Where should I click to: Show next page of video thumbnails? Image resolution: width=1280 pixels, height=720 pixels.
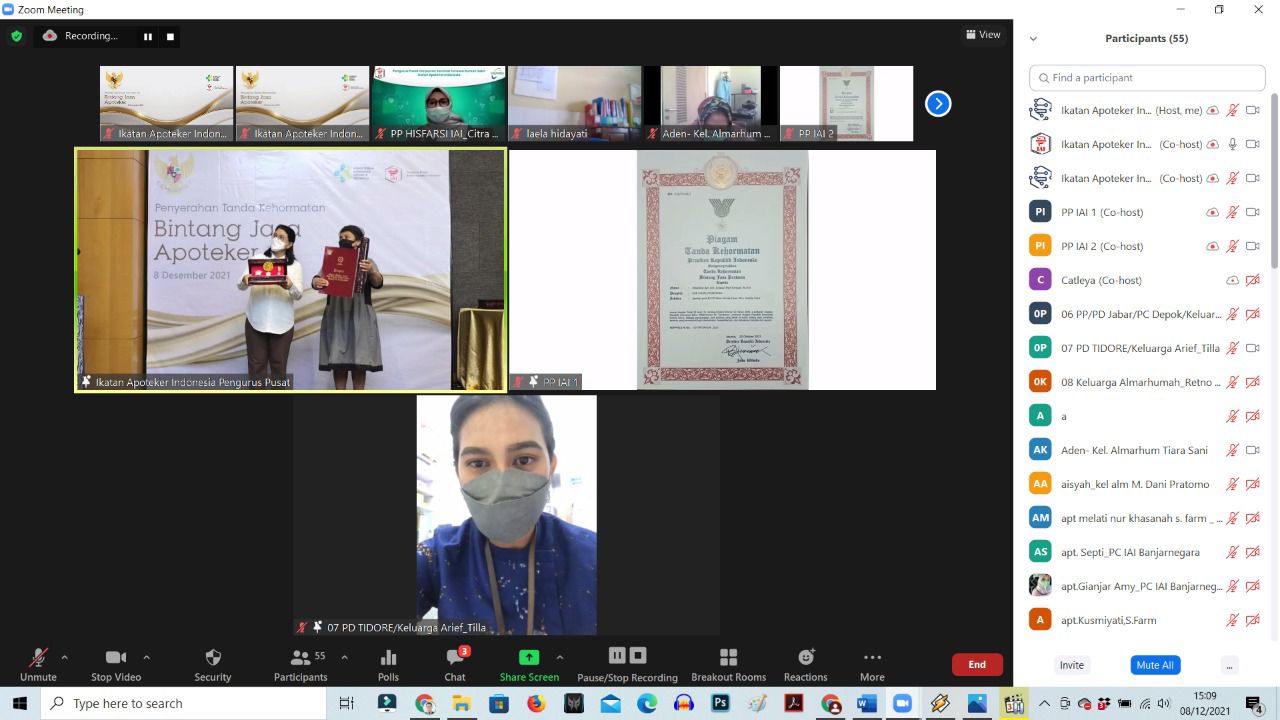pos(938,103)
